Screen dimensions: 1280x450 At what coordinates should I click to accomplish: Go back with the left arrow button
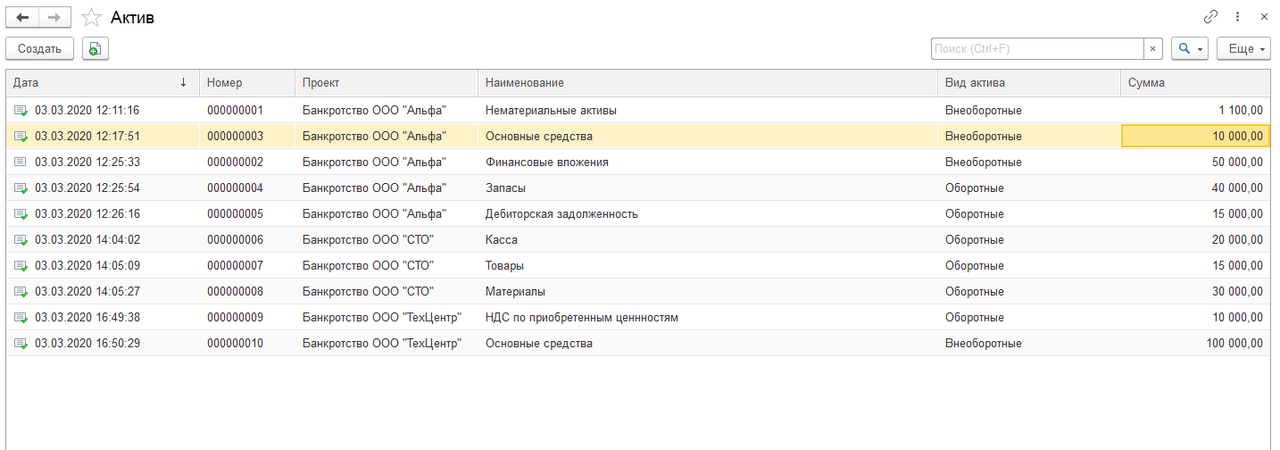tap(22, 17)
